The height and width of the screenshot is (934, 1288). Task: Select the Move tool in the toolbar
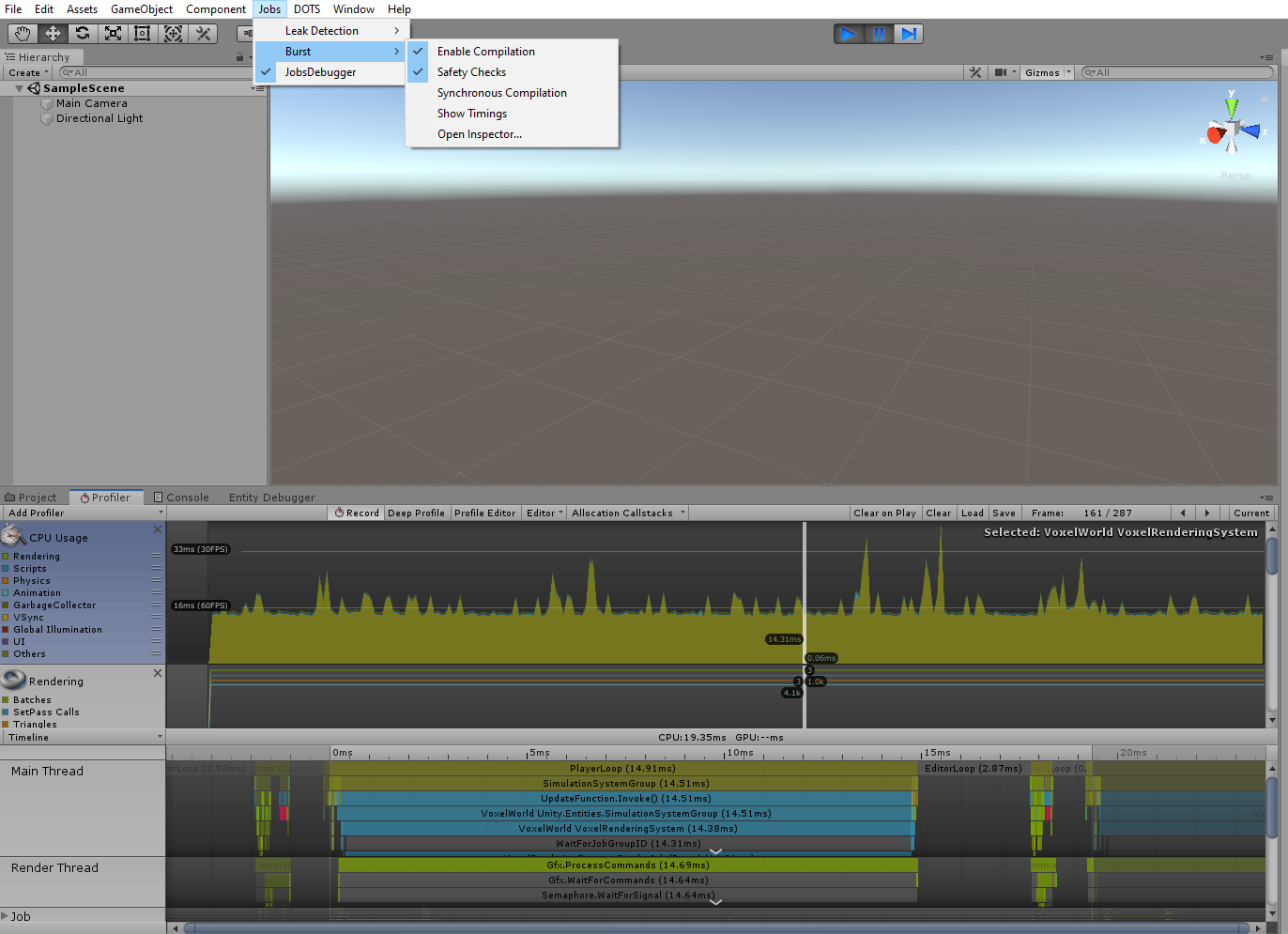pyautogui.click(x=53, y=34)
